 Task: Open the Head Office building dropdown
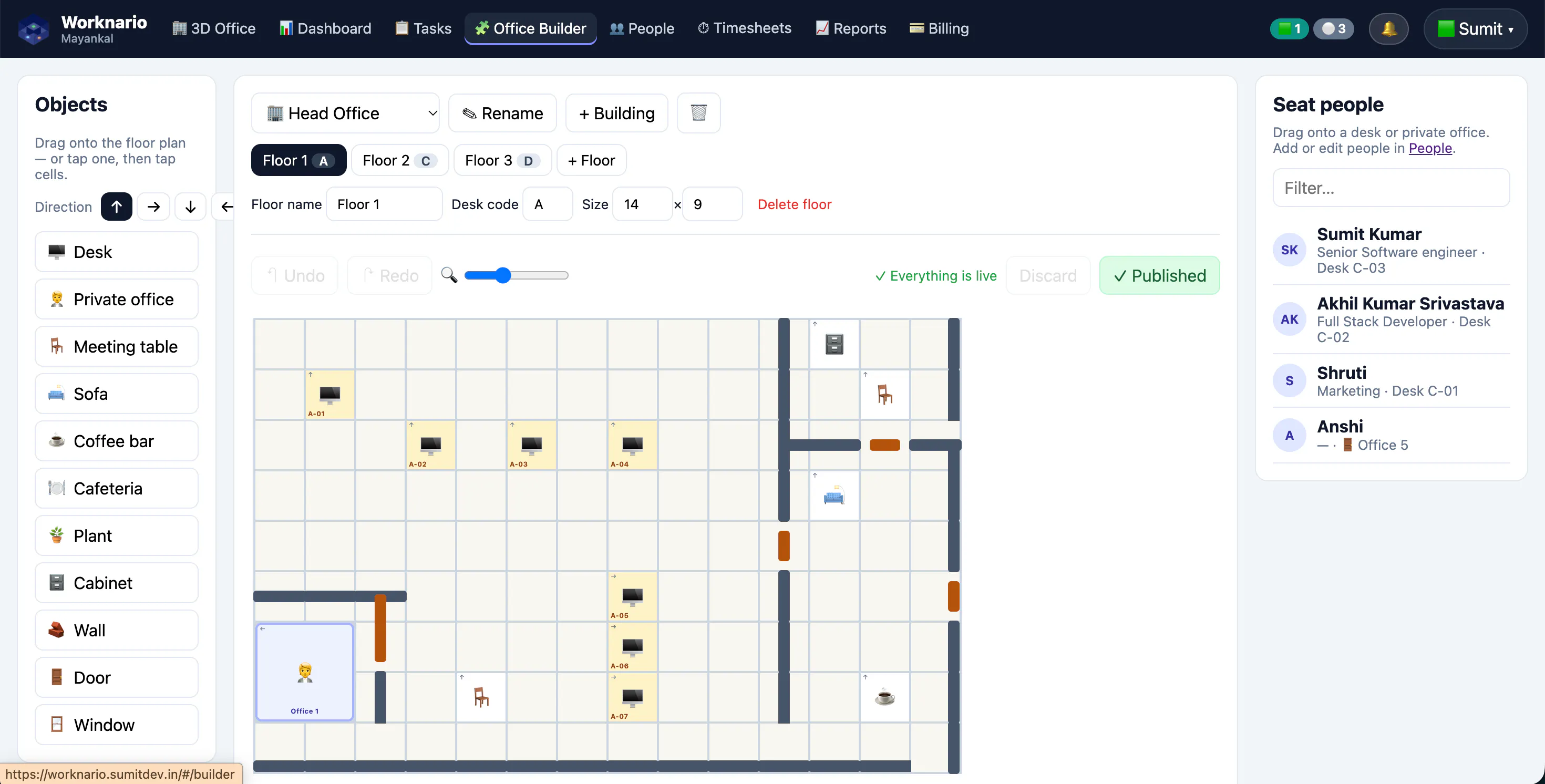coord(345,113)
